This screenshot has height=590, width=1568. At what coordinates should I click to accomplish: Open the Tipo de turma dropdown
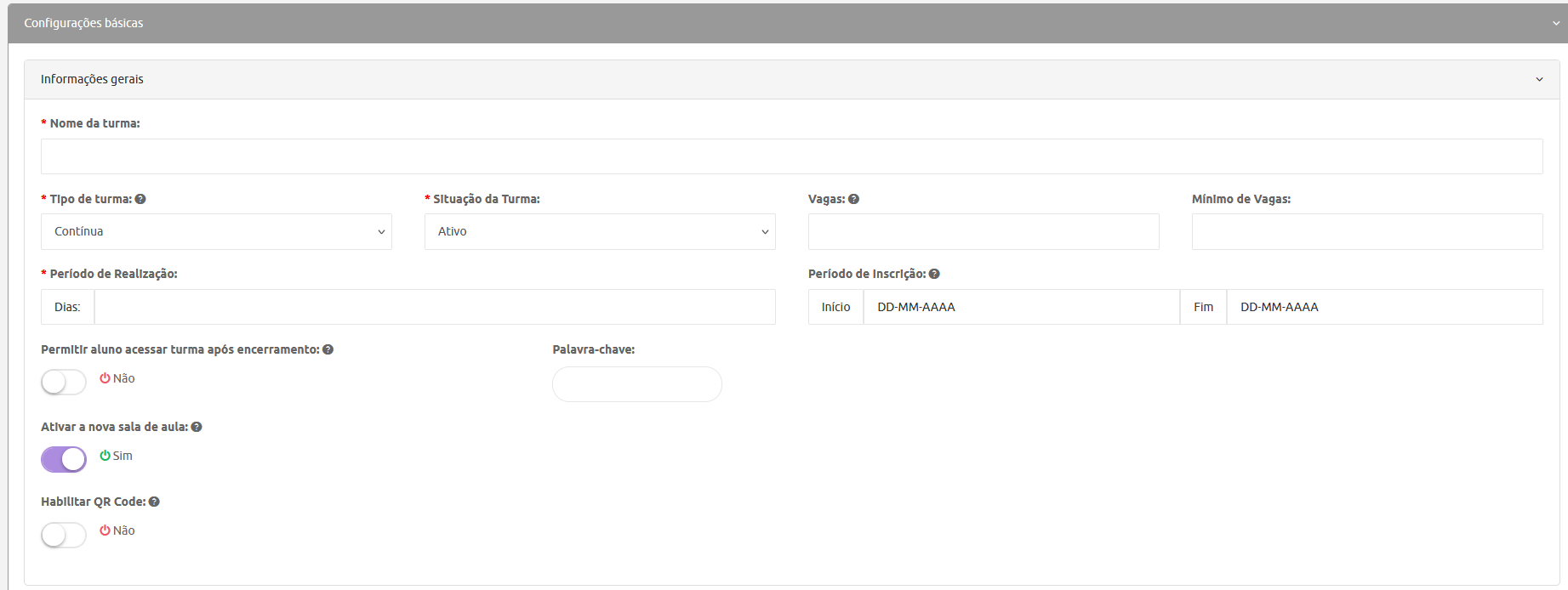pyautogui.click(x=216, y=231)
